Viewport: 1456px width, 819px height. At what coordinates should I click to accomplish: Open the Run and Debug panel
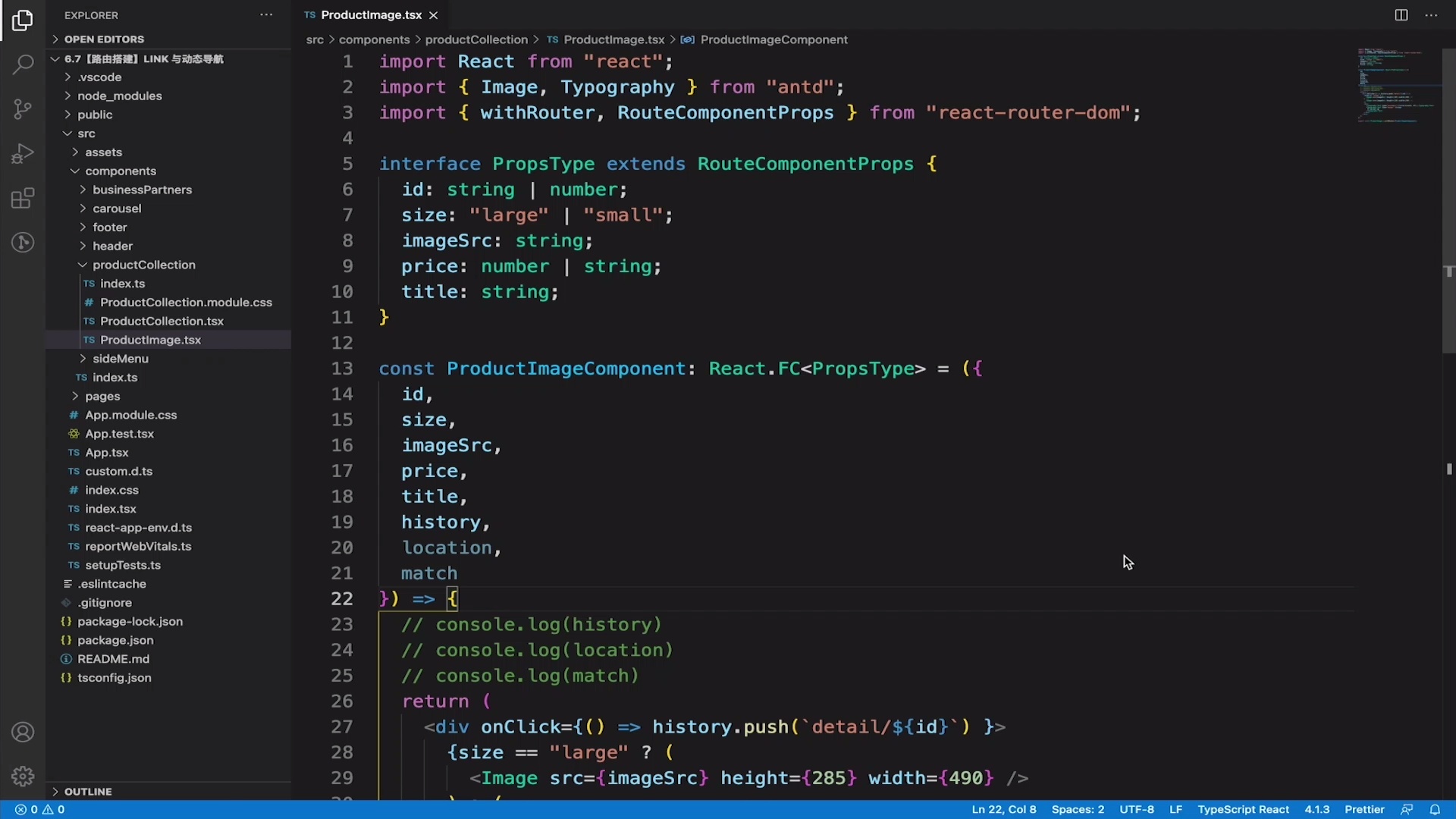coord(23,153)
